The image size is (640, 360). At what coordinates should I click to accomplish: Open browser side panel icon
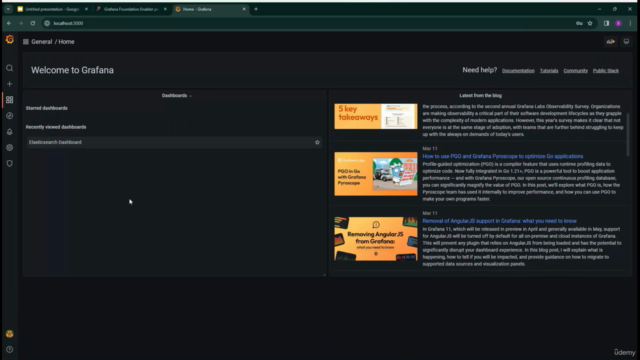607,23
